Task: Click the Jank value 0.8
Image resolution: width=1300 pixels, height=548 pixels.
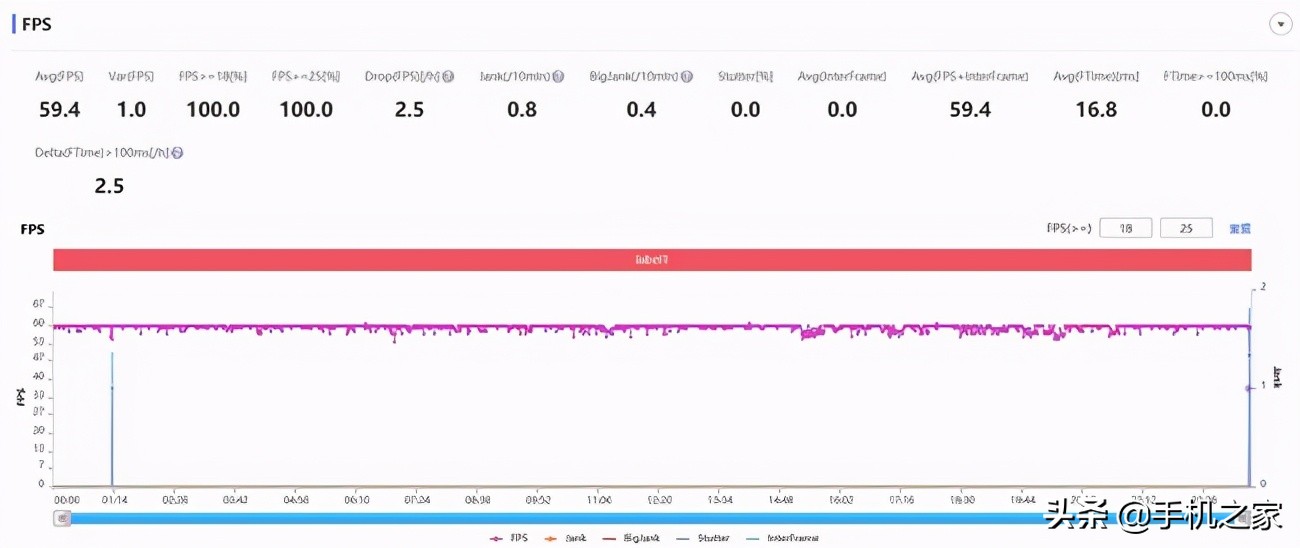Action: point(522,110)
